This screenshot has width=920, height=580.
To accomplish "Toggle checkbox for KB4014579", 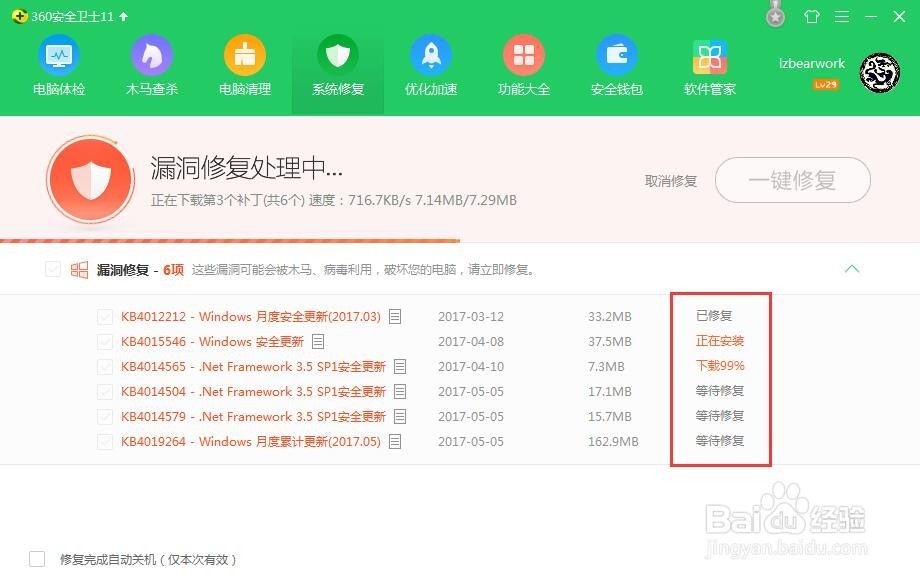I will coord(105,416).
